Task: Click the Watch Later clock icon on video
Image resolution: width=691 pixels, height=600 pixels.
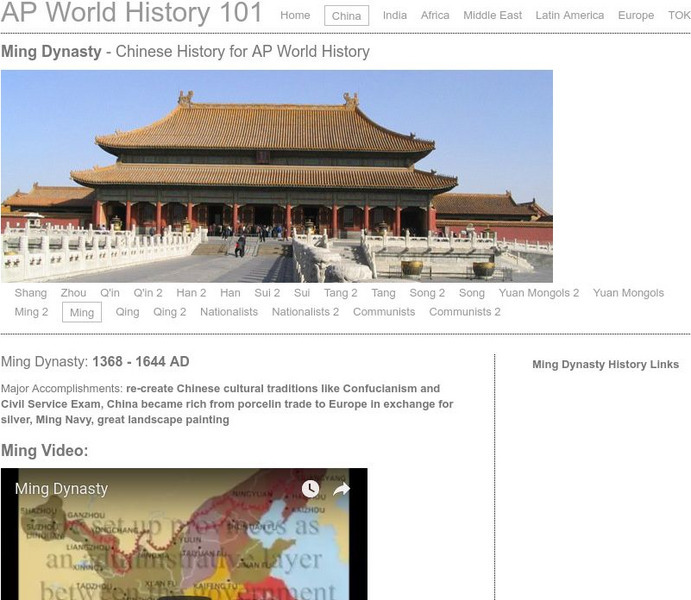Action: tap(310, 489)
